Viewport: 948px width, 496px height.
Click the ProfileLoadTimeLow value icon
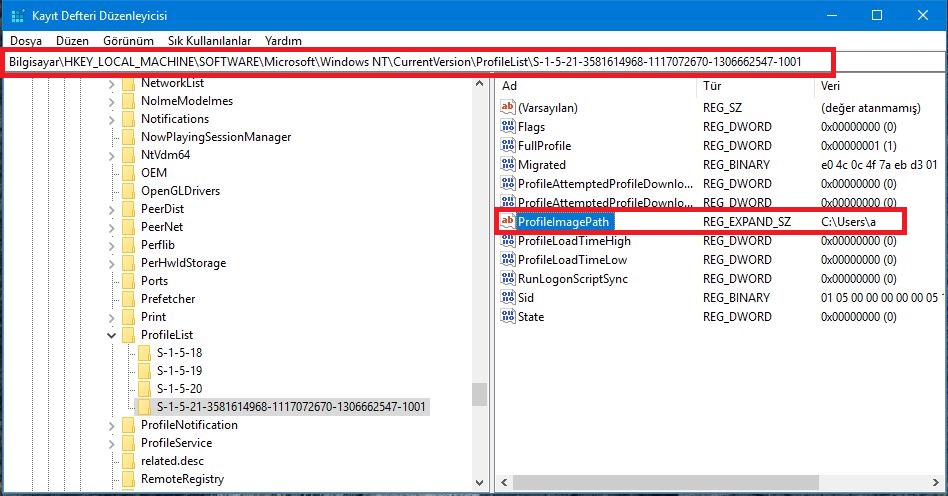[x=507, y=259]
